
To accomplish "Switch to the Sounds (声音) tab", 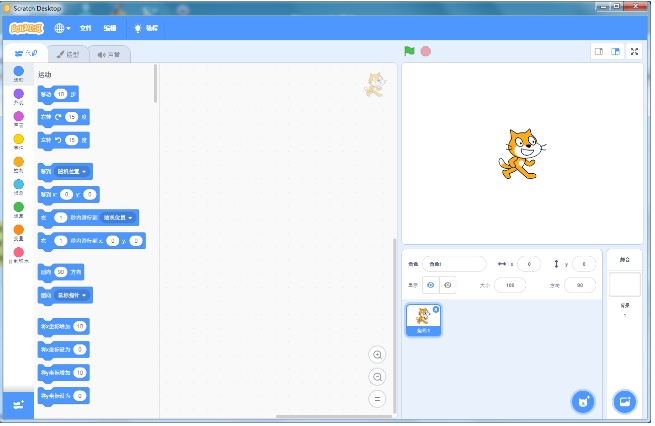I will pos(109,54).
